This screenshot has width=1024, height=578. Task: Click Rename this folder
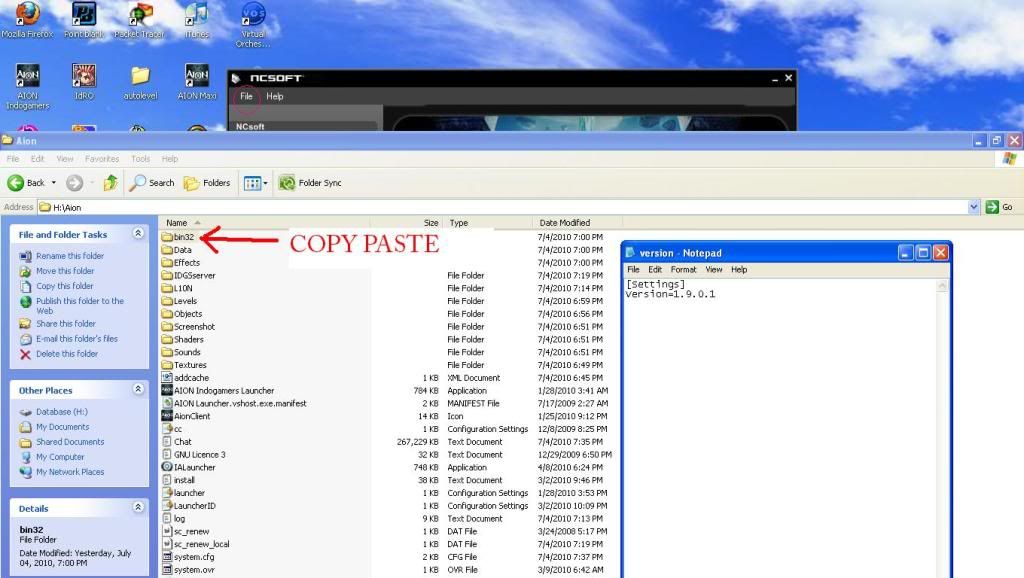[x=70, y=256]
